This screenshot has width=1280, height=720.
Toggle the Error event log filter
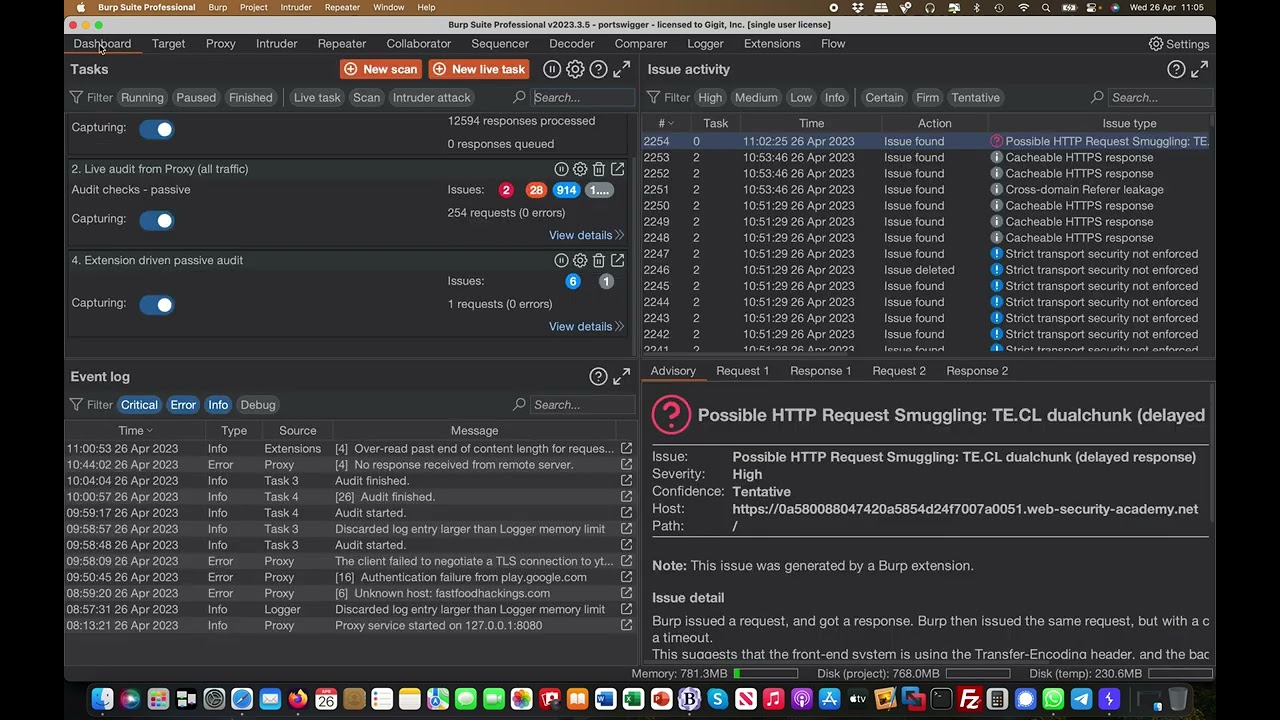pyautogui.click(x=183, y=405)
